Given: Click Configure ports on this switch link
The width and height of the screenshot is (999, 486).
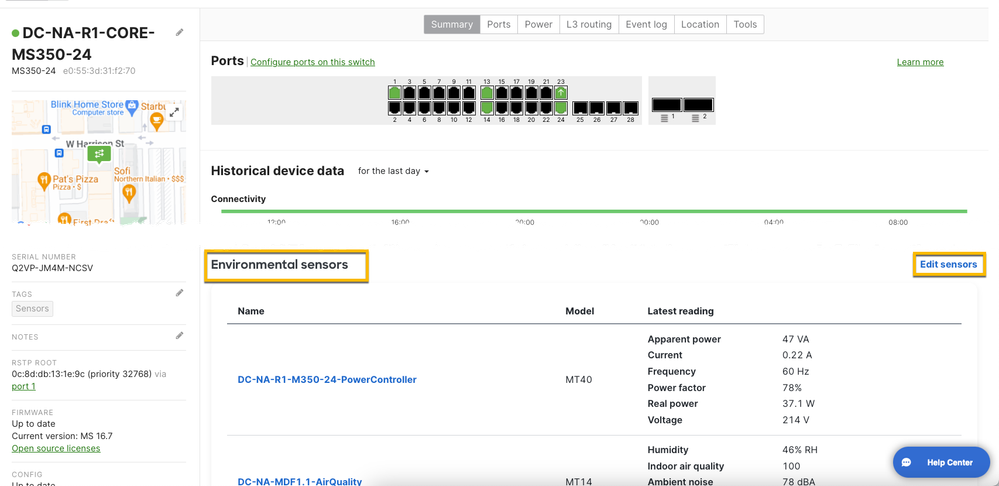Looking at the screenshot, I should point(312,62).
